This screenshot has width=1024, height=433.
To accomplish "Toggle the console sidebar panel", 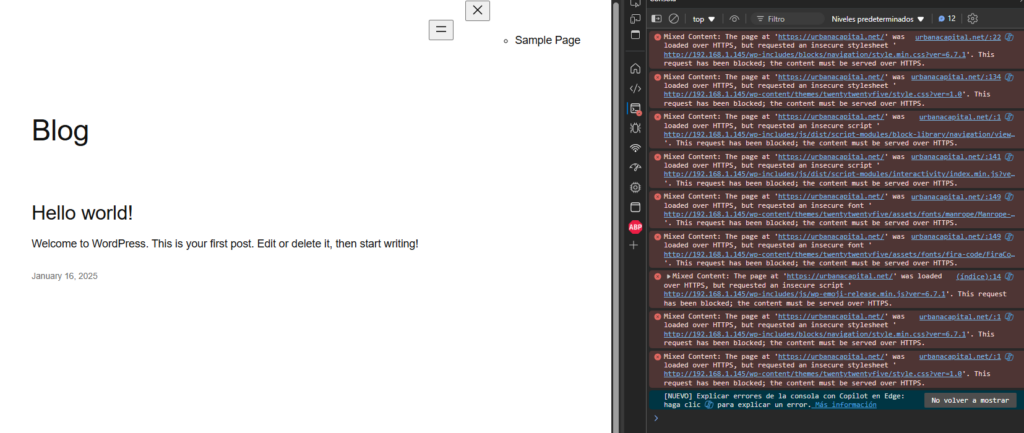I will (656, 18).
